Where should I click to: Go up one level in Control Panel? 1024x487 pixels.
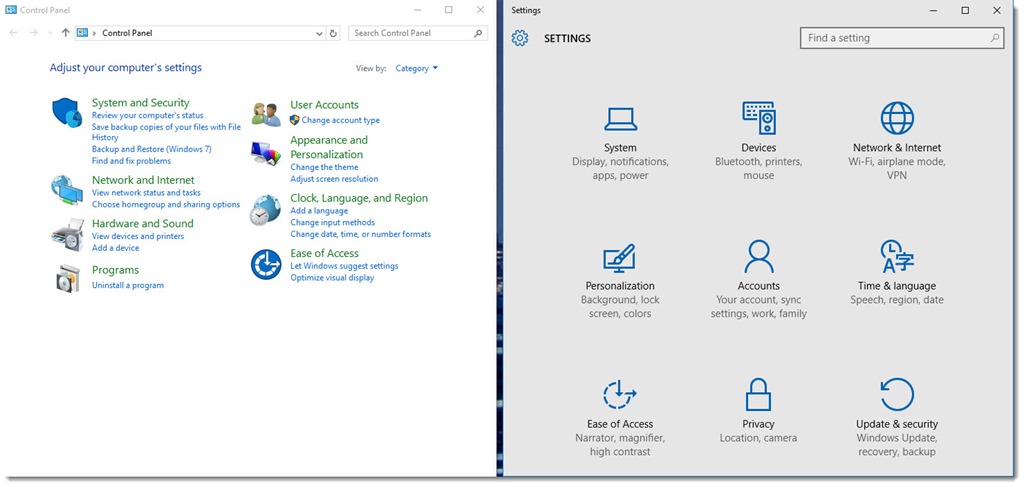[65, 33]
